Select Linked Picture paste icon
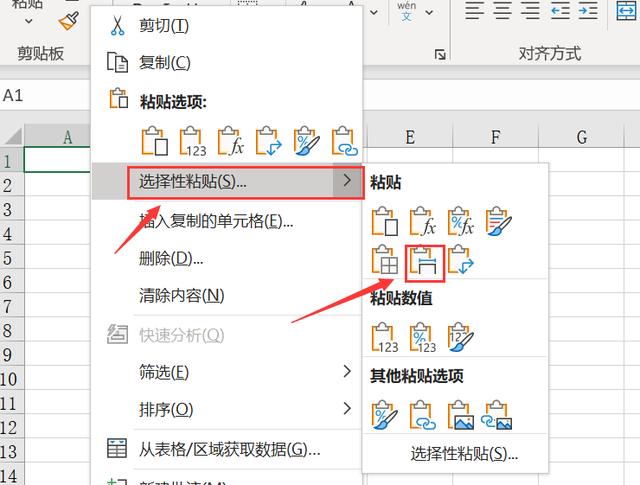Image resolution: width=640 pixels, height=485 pixels. coord(497,415)
